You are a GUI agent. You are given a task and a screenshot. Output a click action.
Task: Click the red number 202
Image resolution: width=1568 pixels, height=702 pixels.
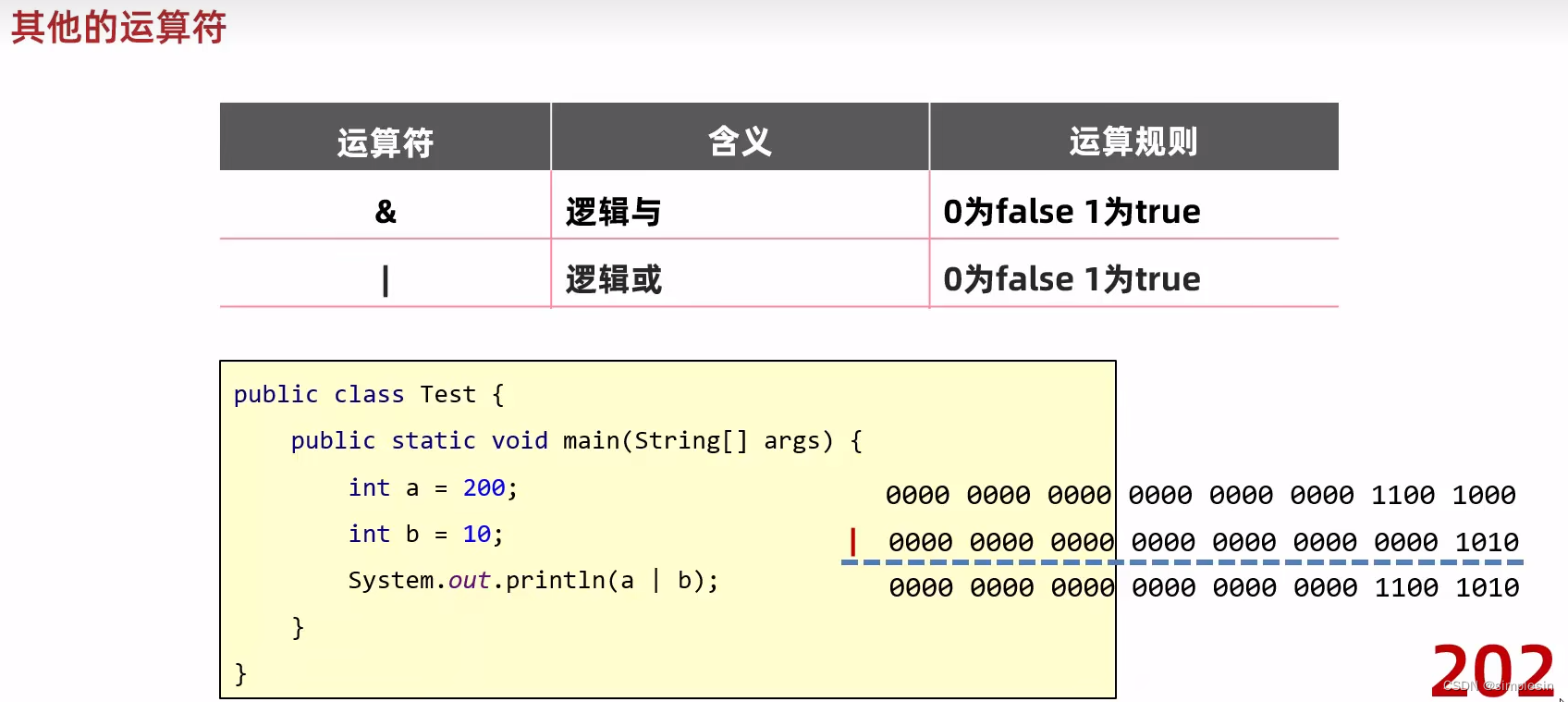pos(1492,670)
